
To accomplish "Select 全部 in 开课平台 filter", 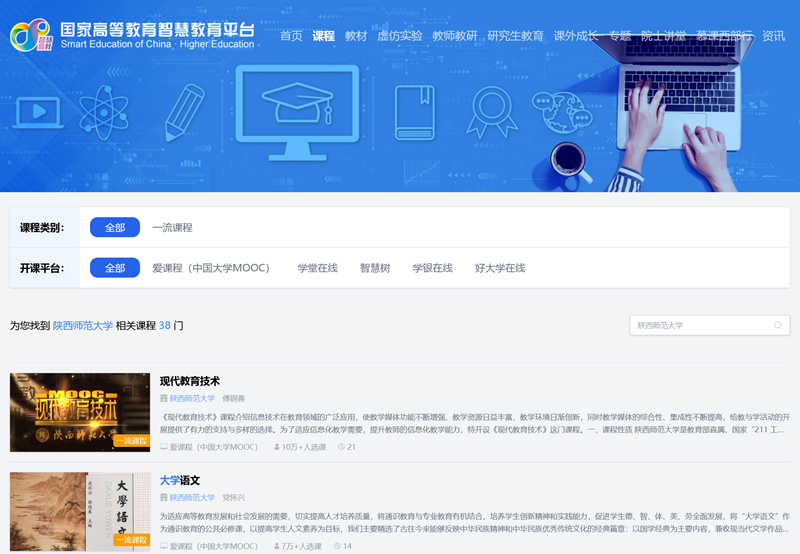I will click(115, 268).
